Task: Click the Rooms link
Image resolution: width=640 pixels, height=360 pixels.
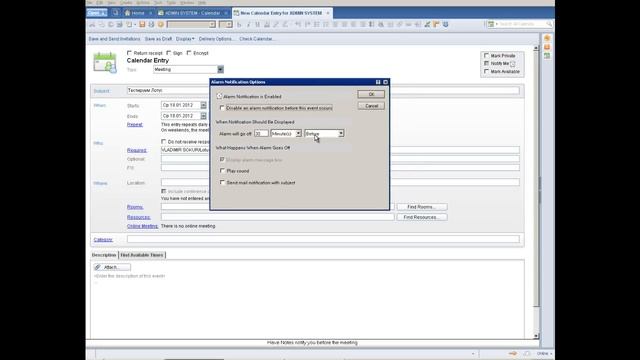Action: (x=135, y=207)
